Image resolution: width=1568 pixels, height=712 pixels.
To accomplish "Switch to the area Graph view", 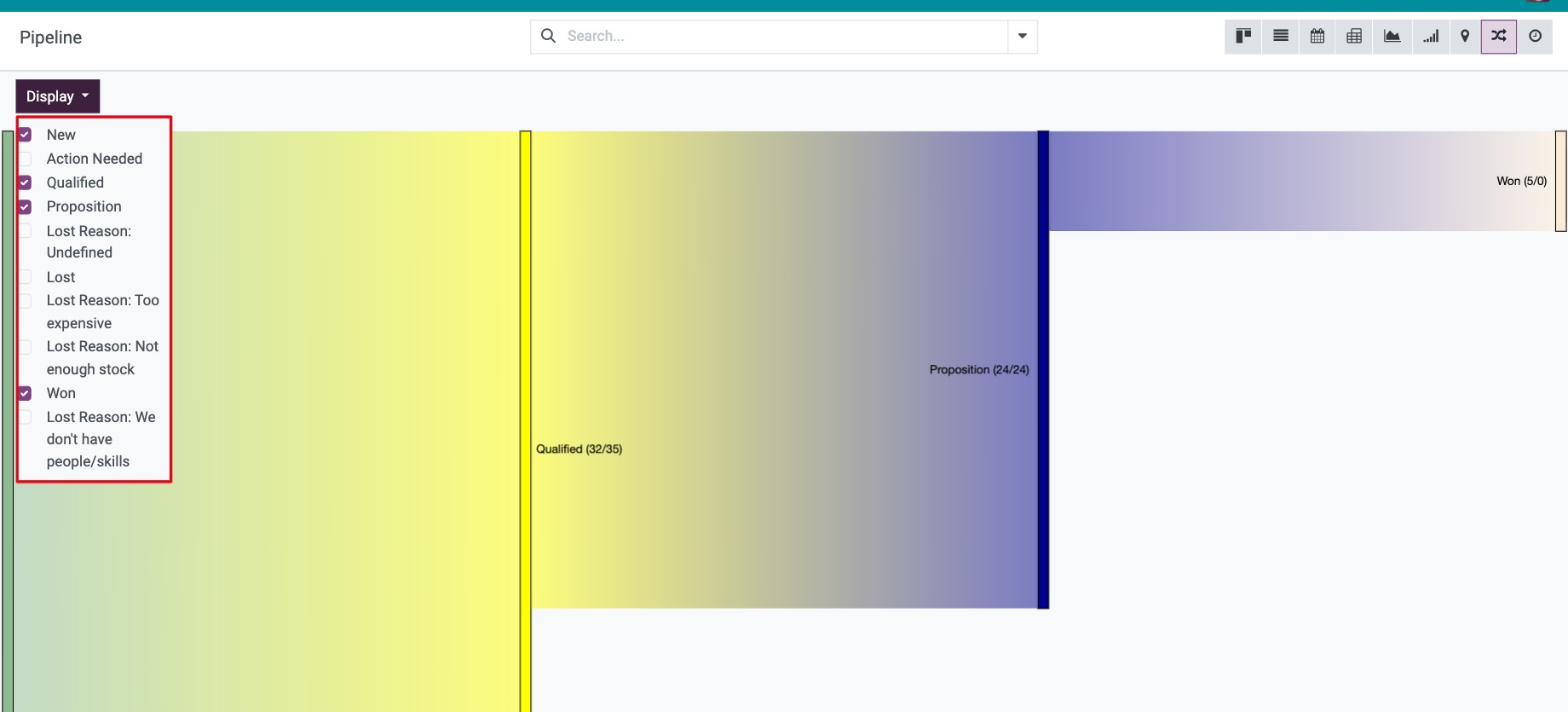I will (x=1392, y=37).
